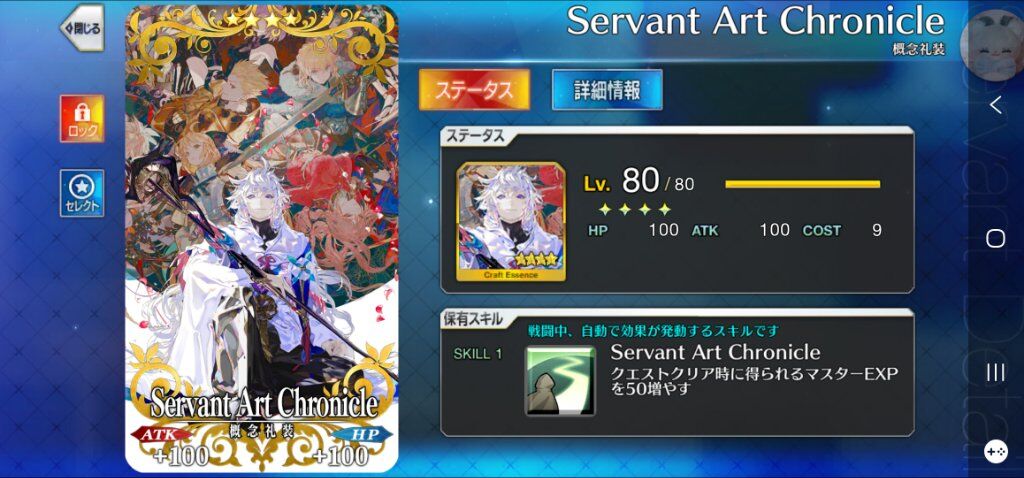The width and height of the screenshot is (1024, 478).
Task: Tap the Servant Art Chronicle skill icon
Action: [x=560, y=381]
